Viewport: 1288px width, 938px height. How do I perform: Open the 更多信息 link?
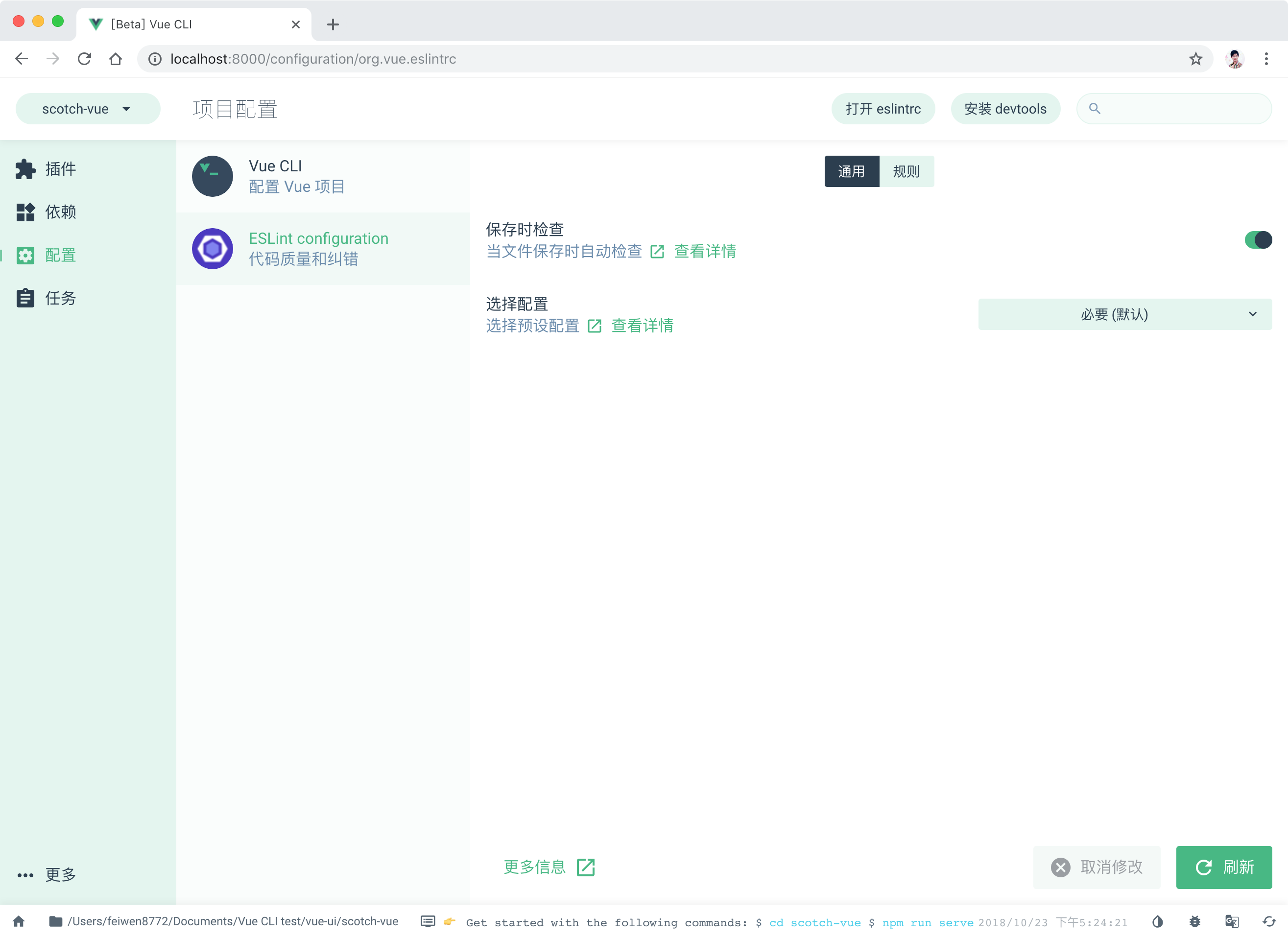[x=534, y=867]
